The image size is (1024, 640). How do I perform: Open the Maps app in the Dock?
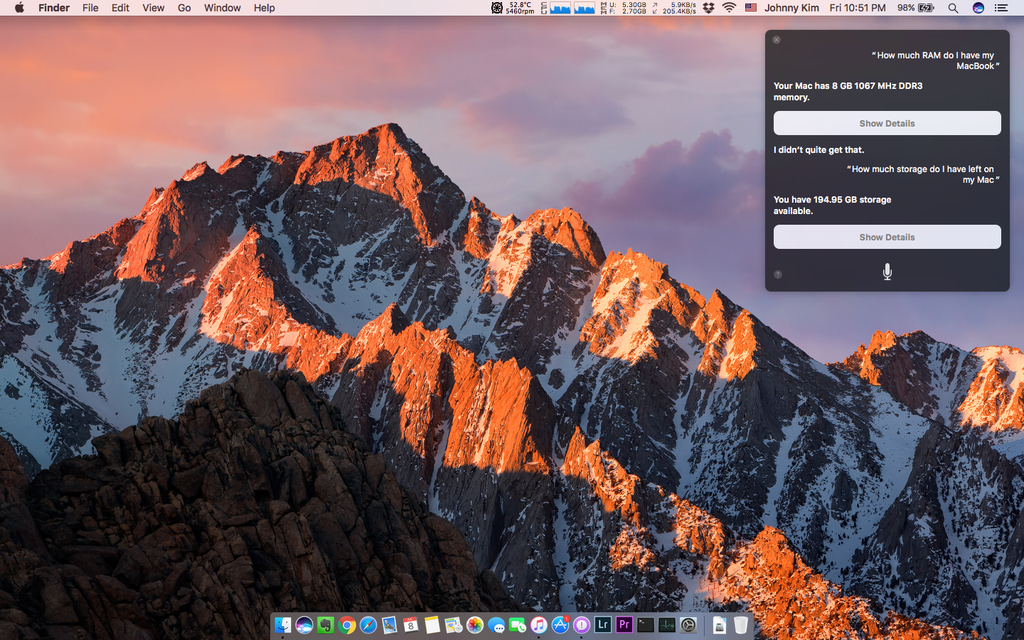tap(453, 625)
